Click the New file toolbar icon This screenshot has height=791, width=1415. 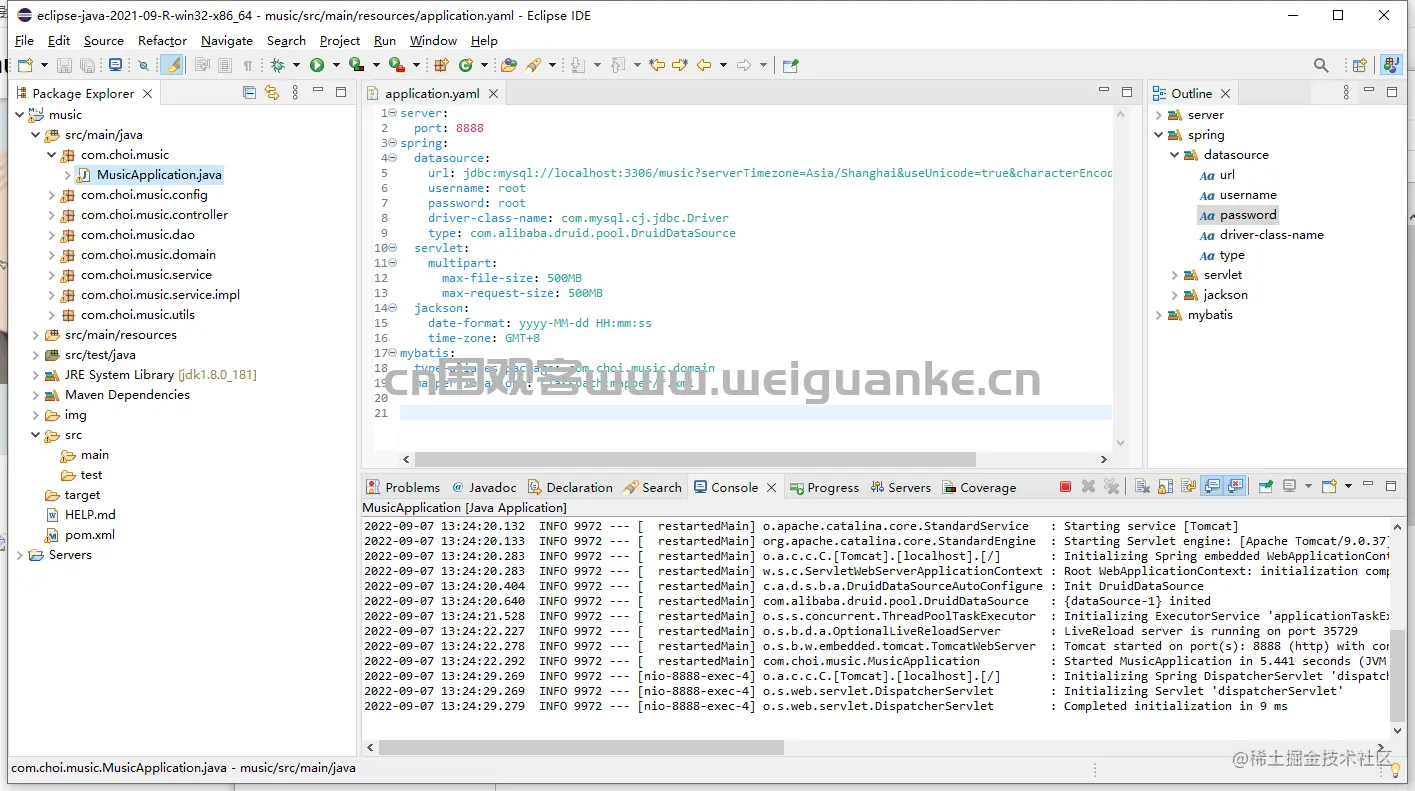point(26,65)
